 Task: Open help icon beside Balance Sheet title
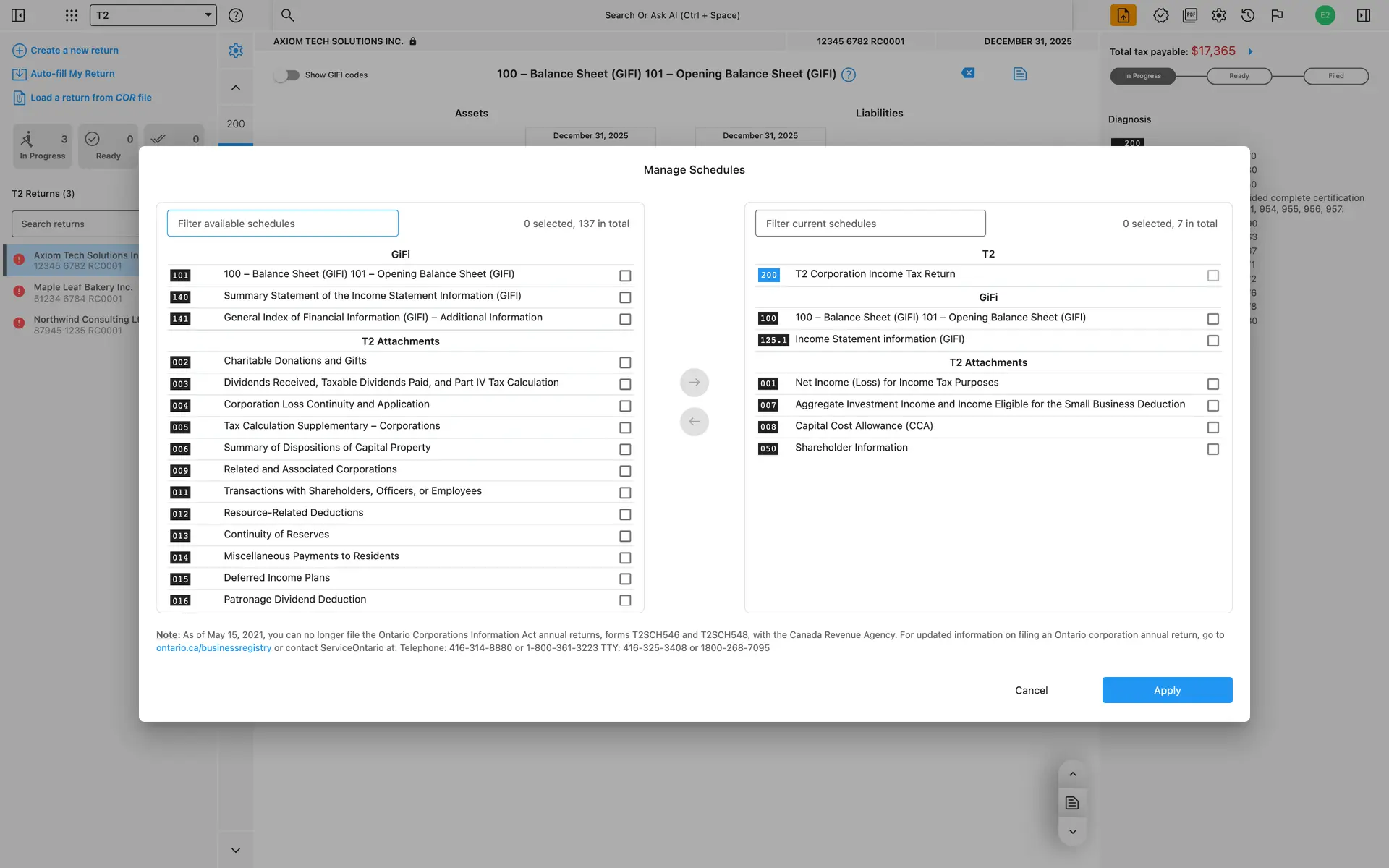[849, 75]
